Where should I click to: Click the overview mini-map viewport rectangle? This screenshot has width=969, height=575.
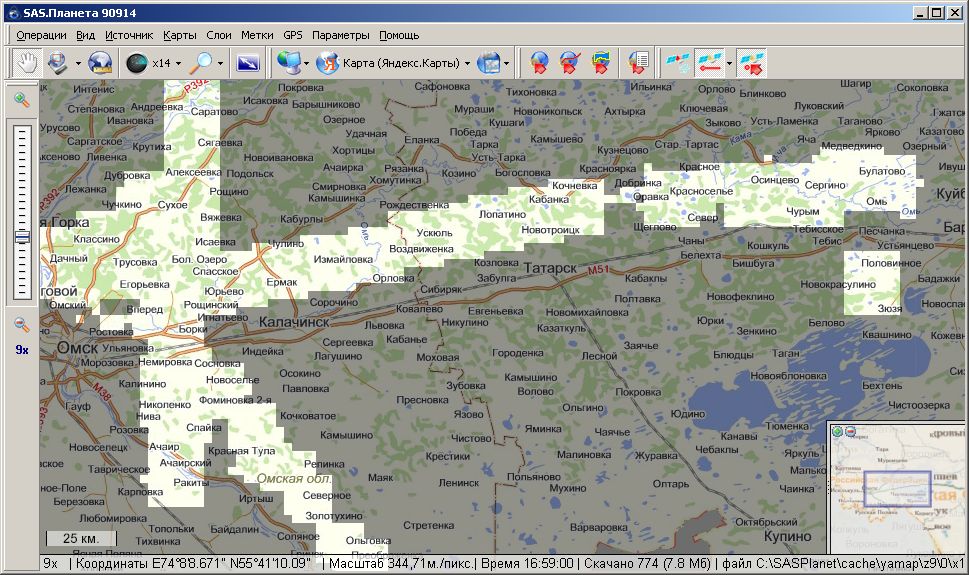pos(897,490)
